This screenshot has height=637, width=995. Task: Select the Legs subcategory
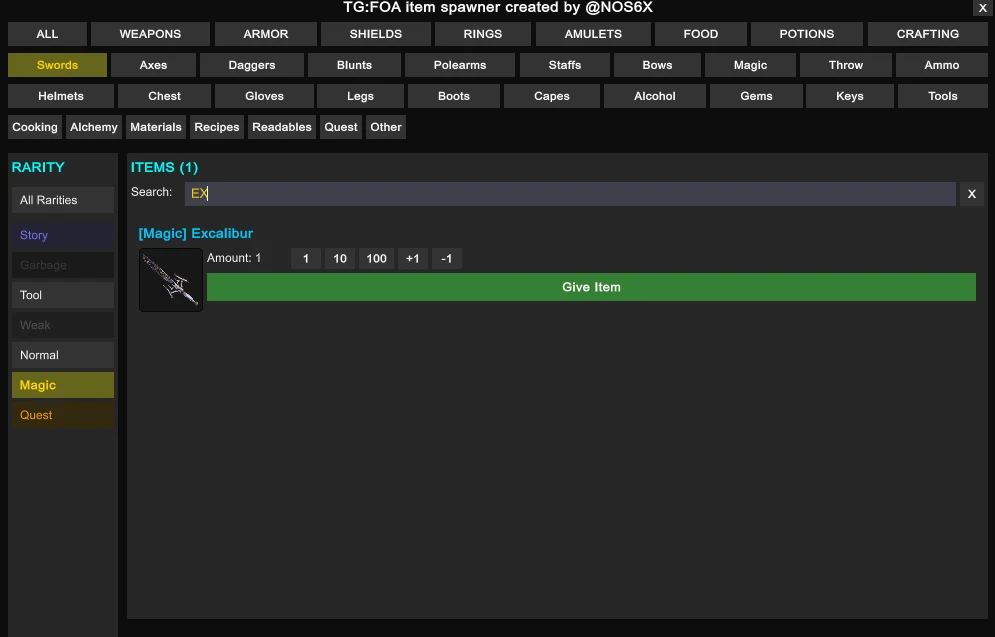click(360, 96)
